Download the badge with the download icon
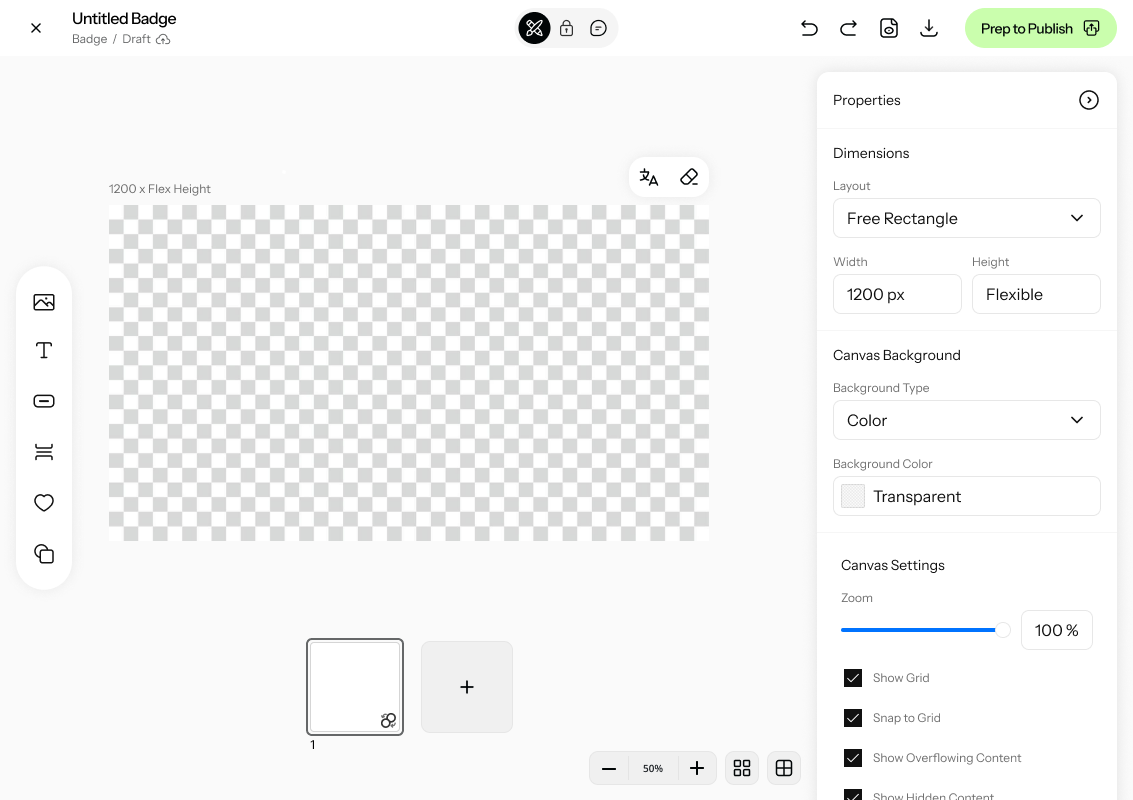Viewport: 1133px width, 800px height. point(929,28)
